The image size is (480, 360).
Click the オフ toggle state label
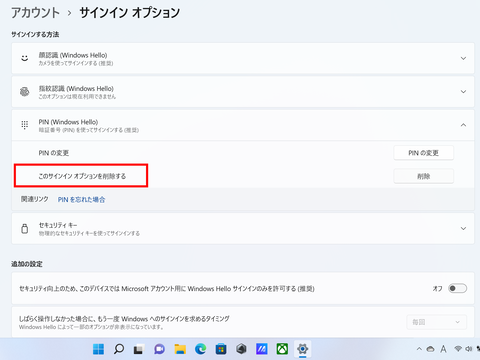coord(437,288)
